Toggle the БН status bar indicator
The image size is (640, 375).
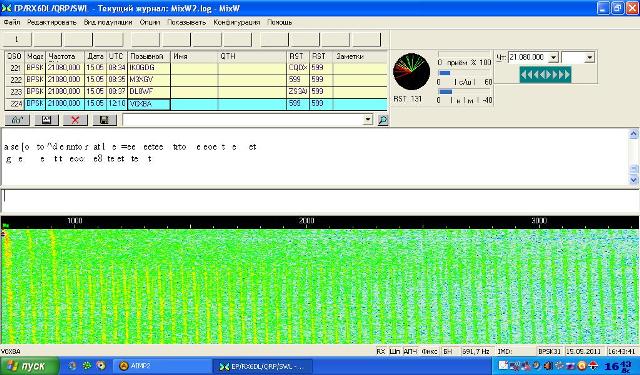(x=450, y=351)
